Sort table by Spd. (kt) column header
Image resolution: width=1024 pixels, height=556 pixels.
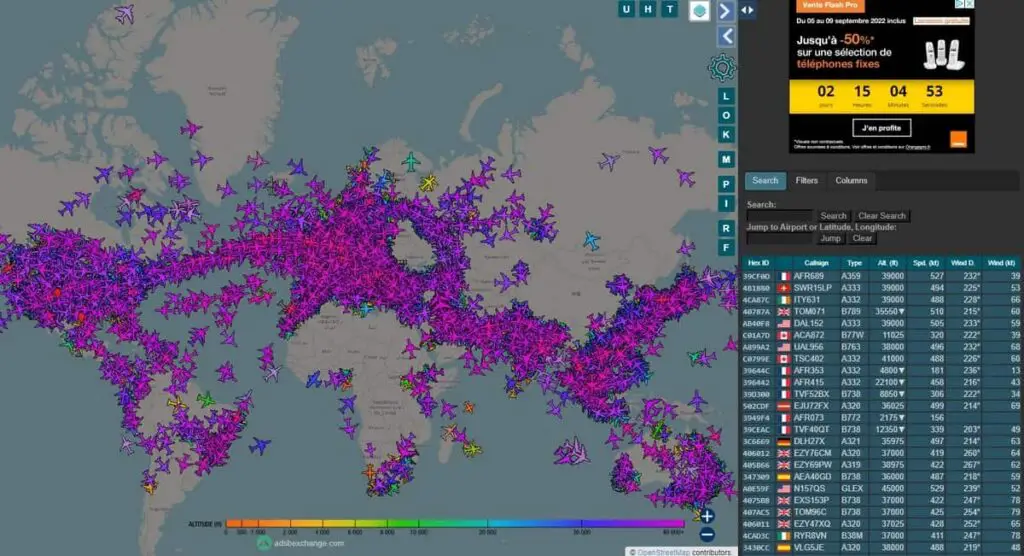(x=926, y=263)
